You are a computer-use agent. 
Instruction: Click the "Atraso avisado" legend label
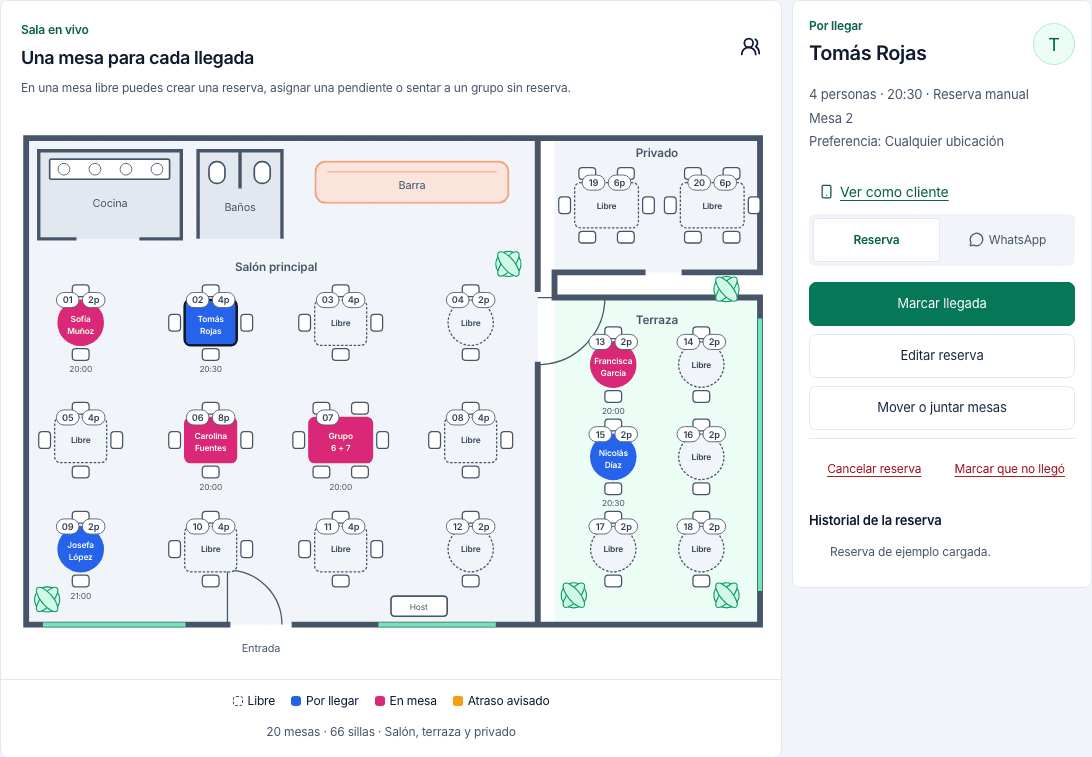[x=508, y=701]
